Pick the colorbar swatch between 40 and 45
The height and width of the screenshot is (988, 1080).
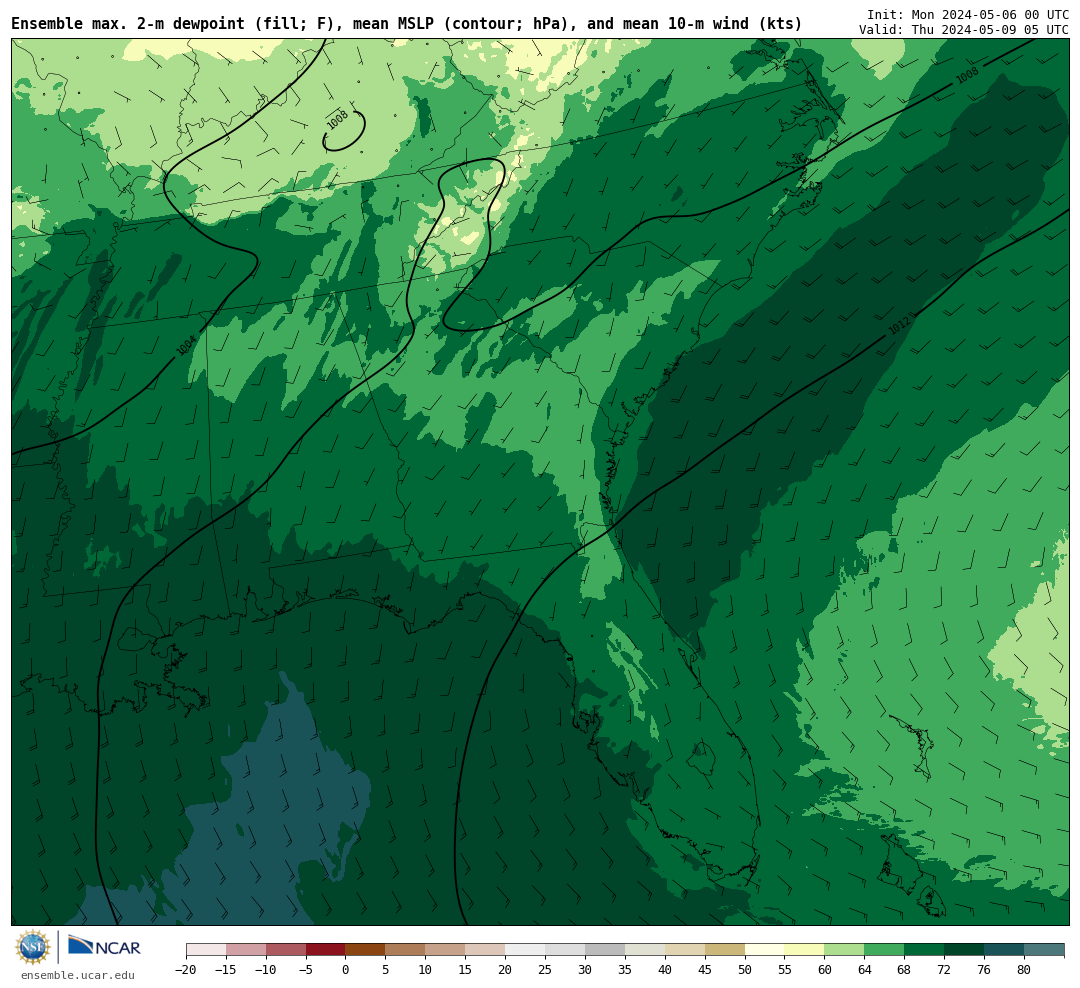(684, 950)
